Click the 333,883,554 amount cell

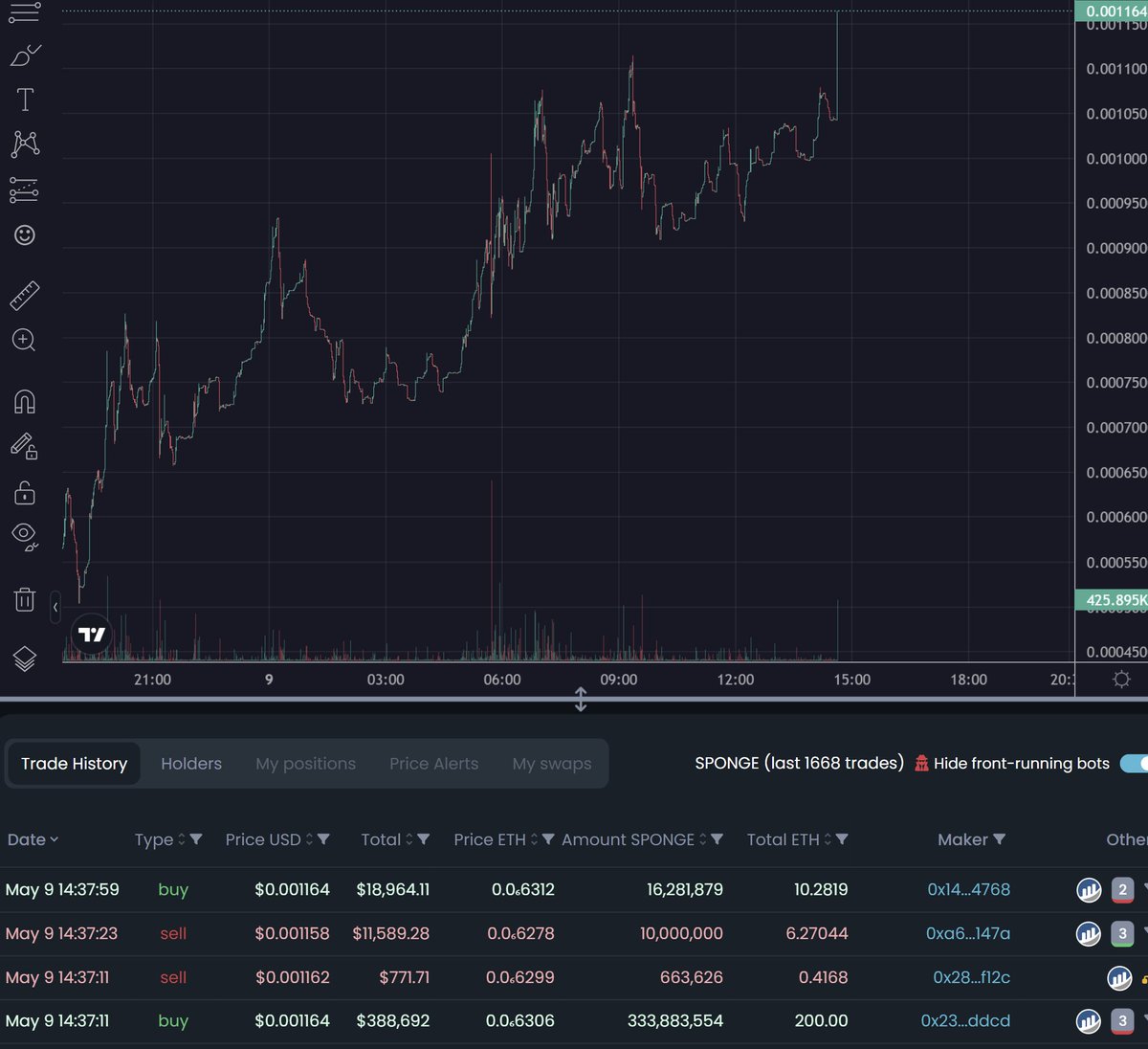tap(675, 1021)
